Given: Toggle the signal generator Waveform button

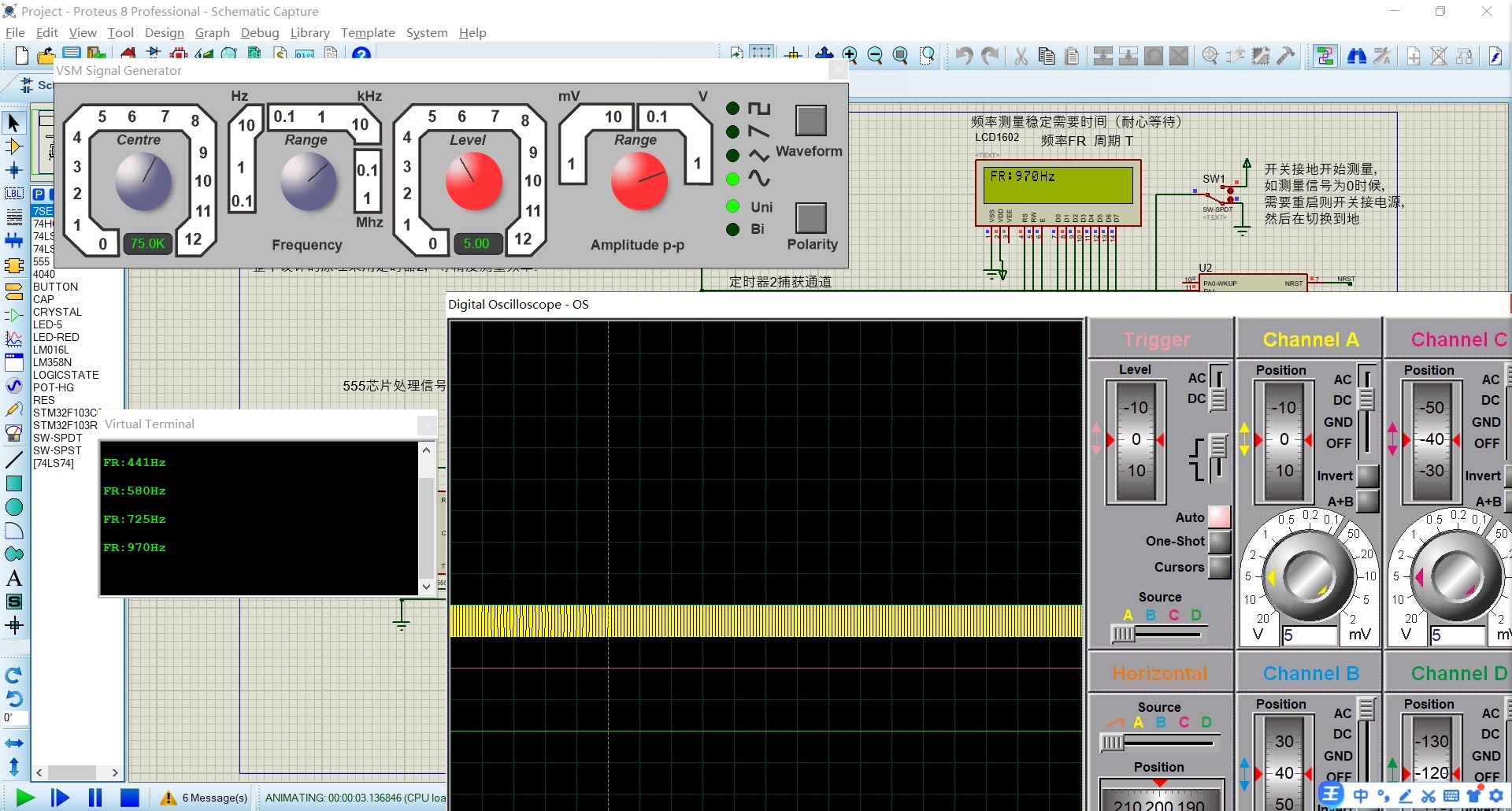Looking at the screenshot, I should click(810, 120).
